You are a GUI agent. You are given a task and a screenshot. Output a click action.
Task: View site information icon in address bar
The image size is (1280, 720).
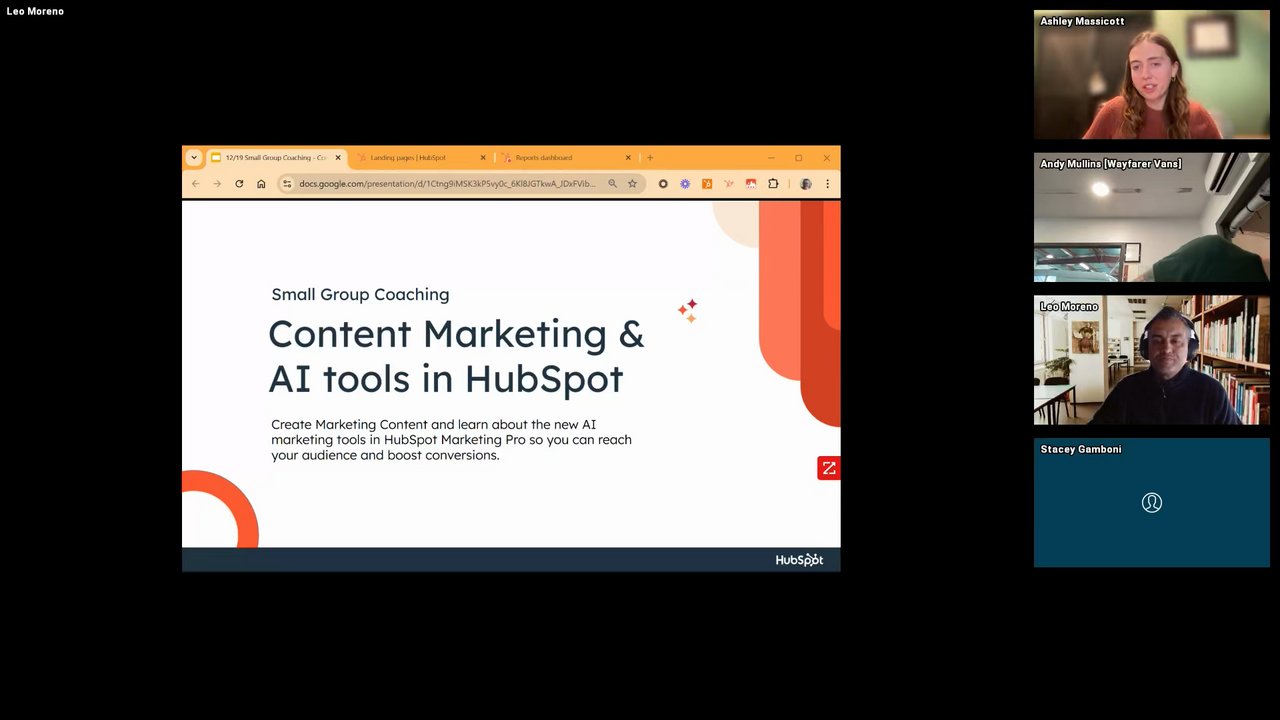click(287, 184)
